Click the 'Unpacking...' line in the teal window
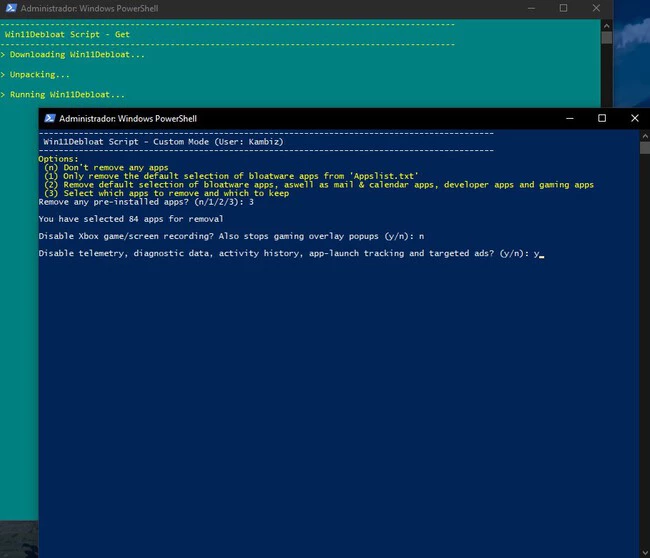Viewport: 650px width, 558px height. 38,74
